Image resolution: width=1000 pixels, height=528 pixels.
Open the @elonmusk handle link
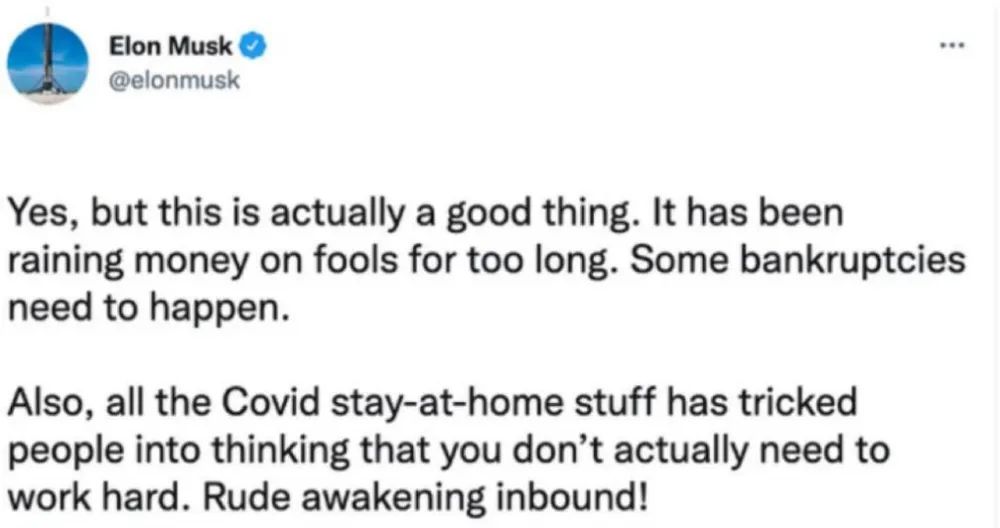click(x=173, y=78)
